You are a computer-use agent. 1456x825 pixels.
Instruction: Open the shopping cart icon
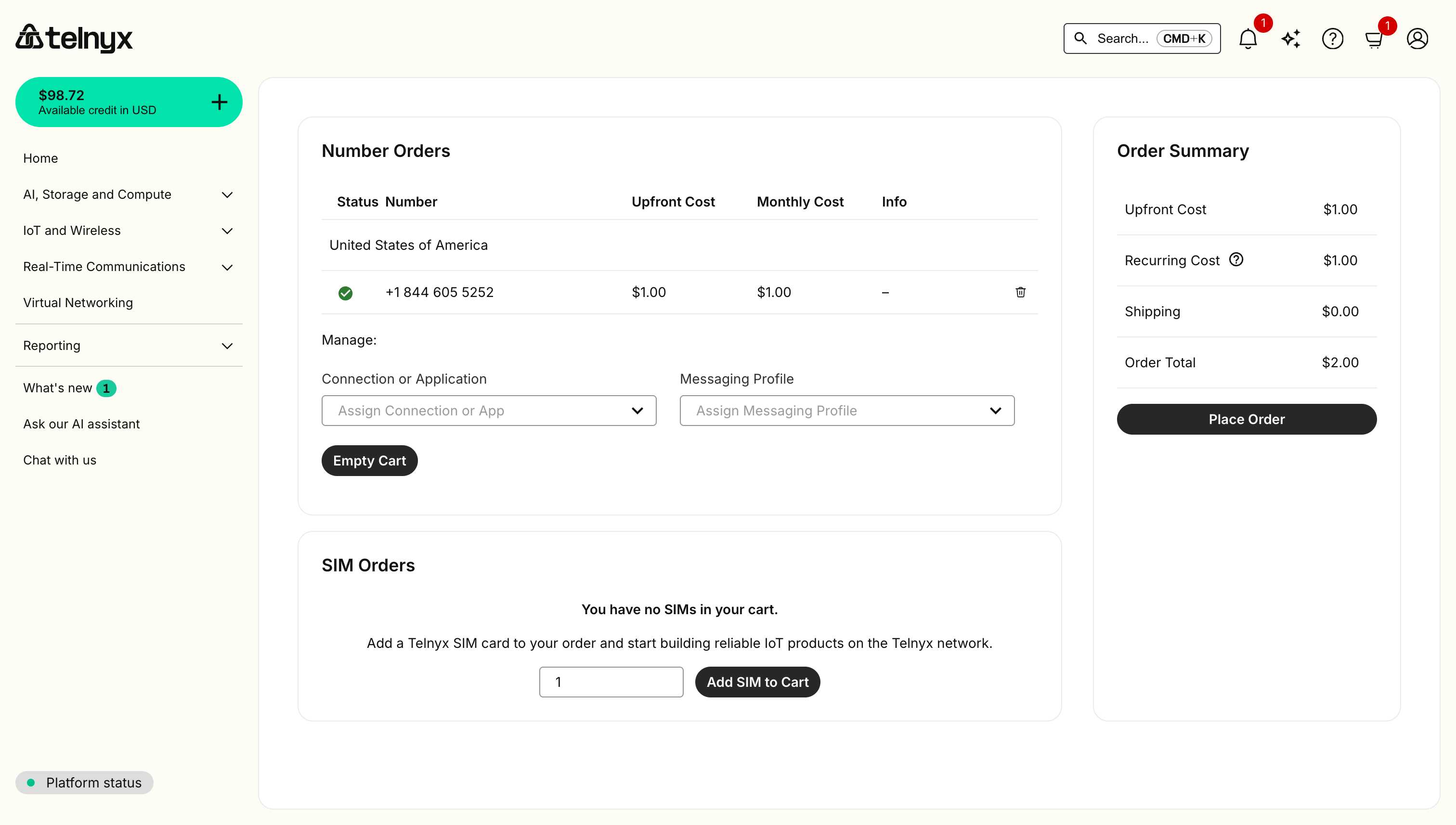pyautogui.click(x=1374, y=39)
